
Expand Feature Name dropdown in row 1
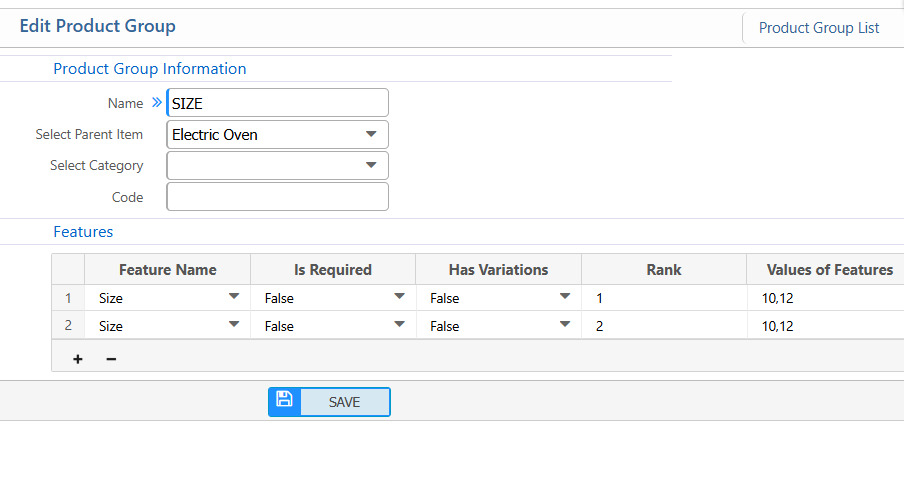[234, 297]
